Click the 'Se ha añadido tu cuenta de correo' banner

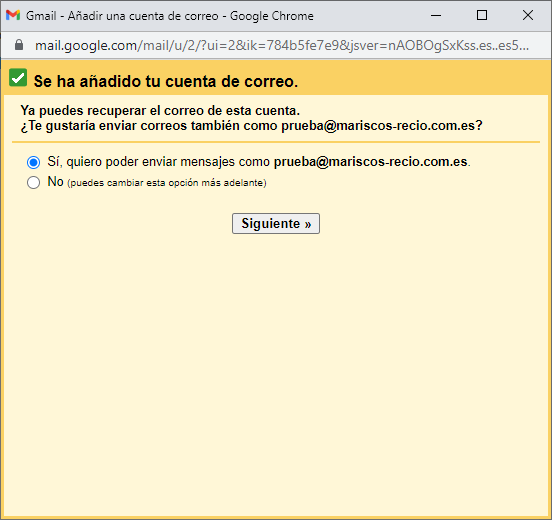[166, 81]
